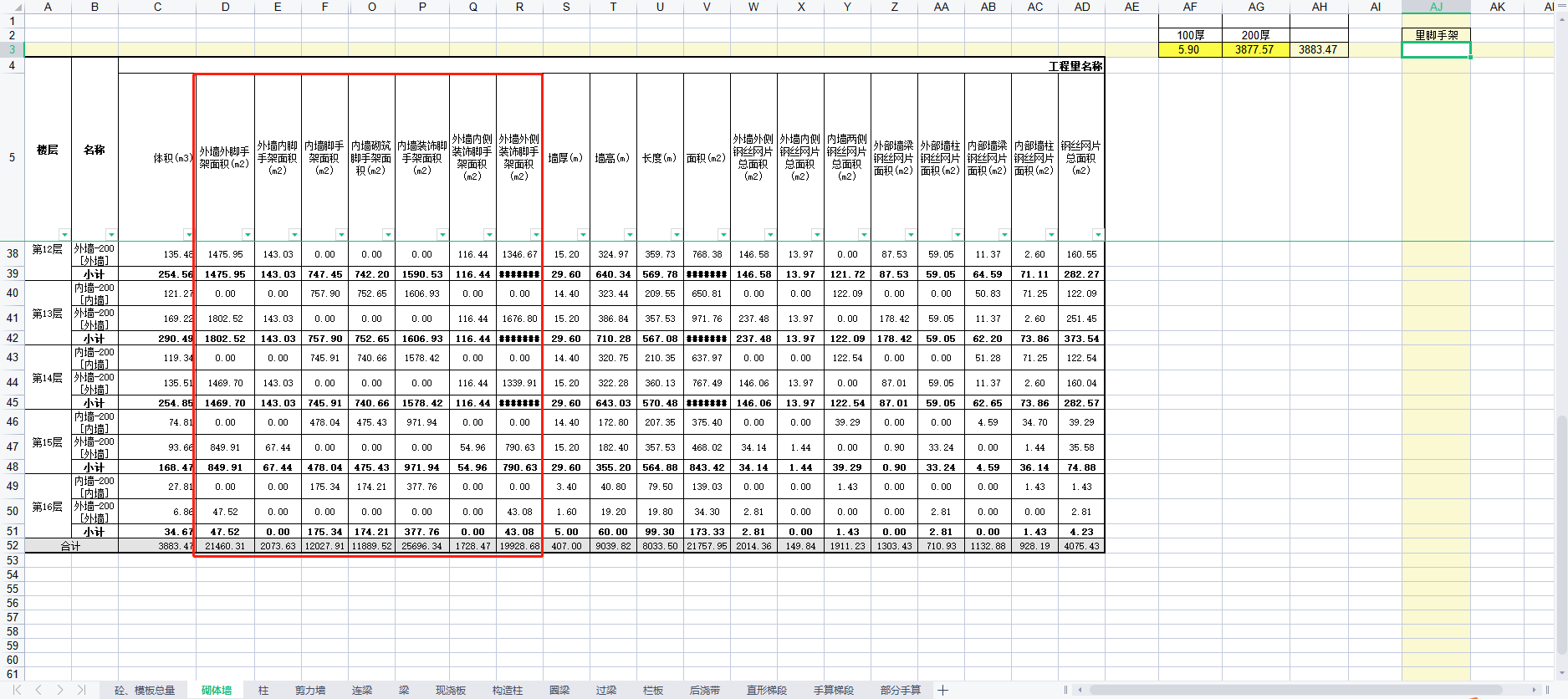
Task: Go to previous sheet arrow
Action: click(38, 690)
